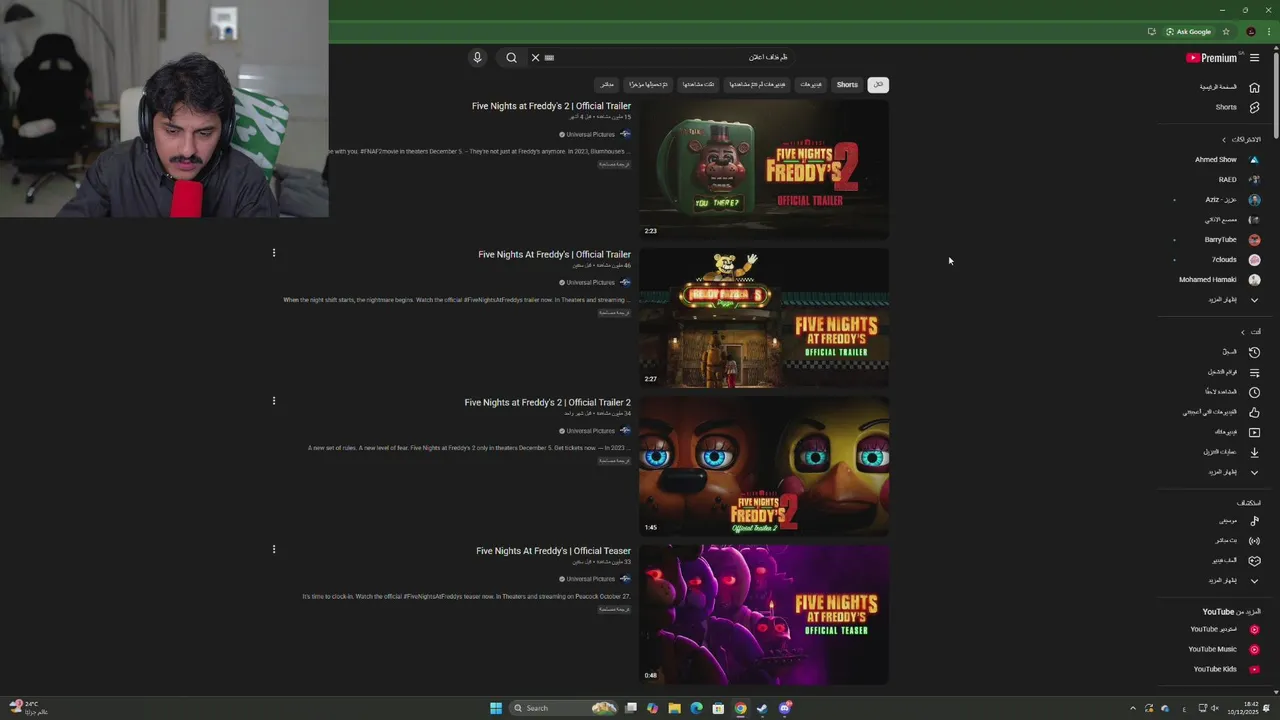Open File Explorer from the taskbar
1280x720 pixels.
pos(674,708)
